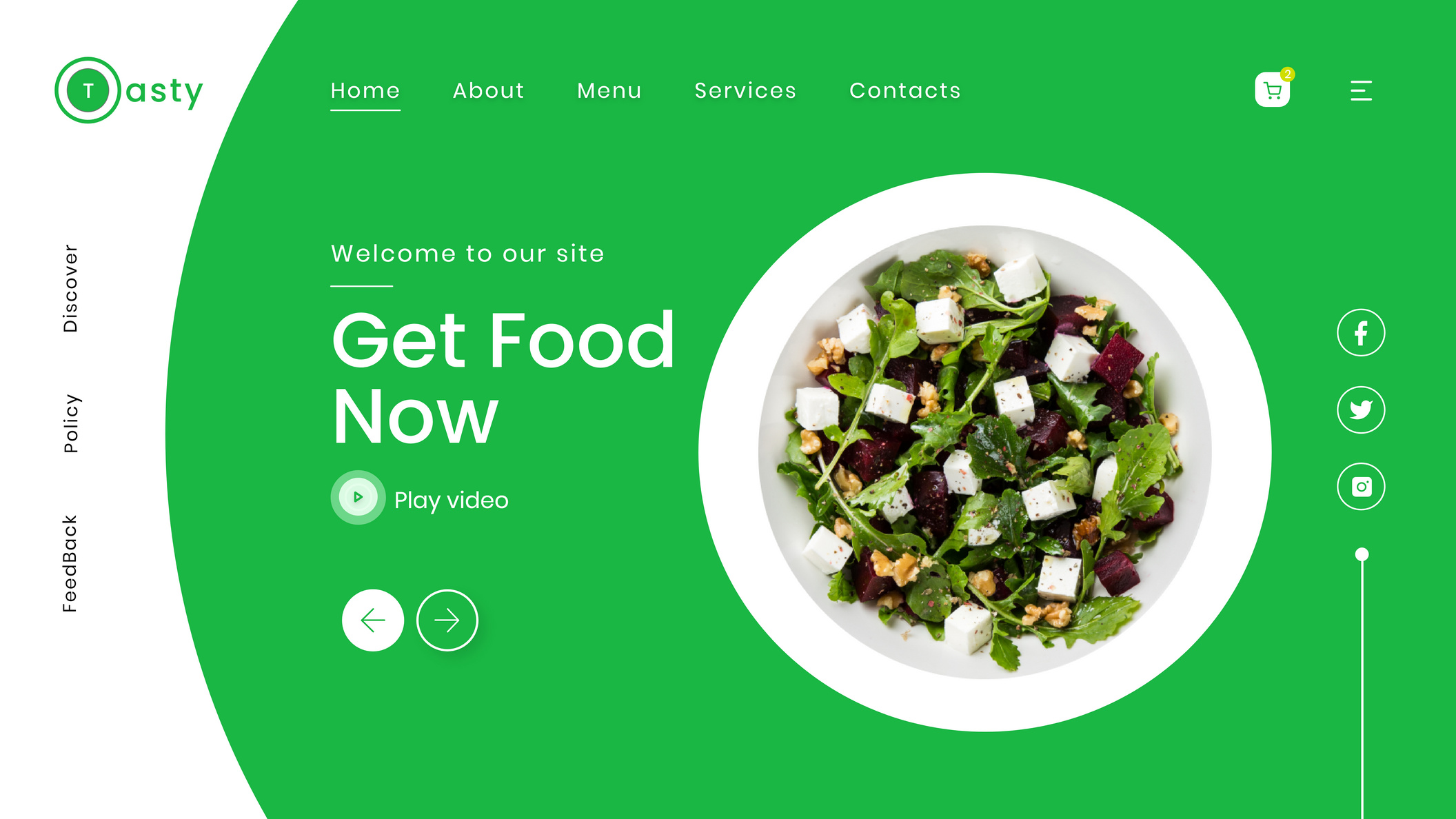Click the Tasty logo icon
This screenshot has height=819, width=1456.
87,91
